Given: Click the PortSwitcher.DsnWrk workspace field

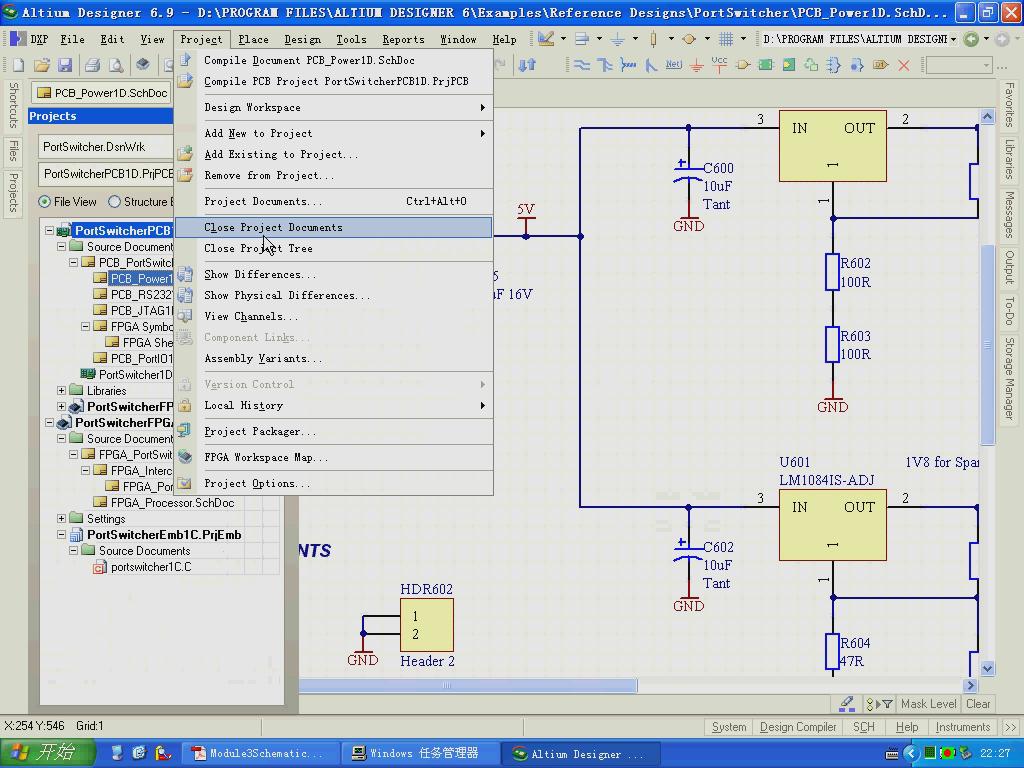Looking at the screenshot, I should tap(106, 147).
